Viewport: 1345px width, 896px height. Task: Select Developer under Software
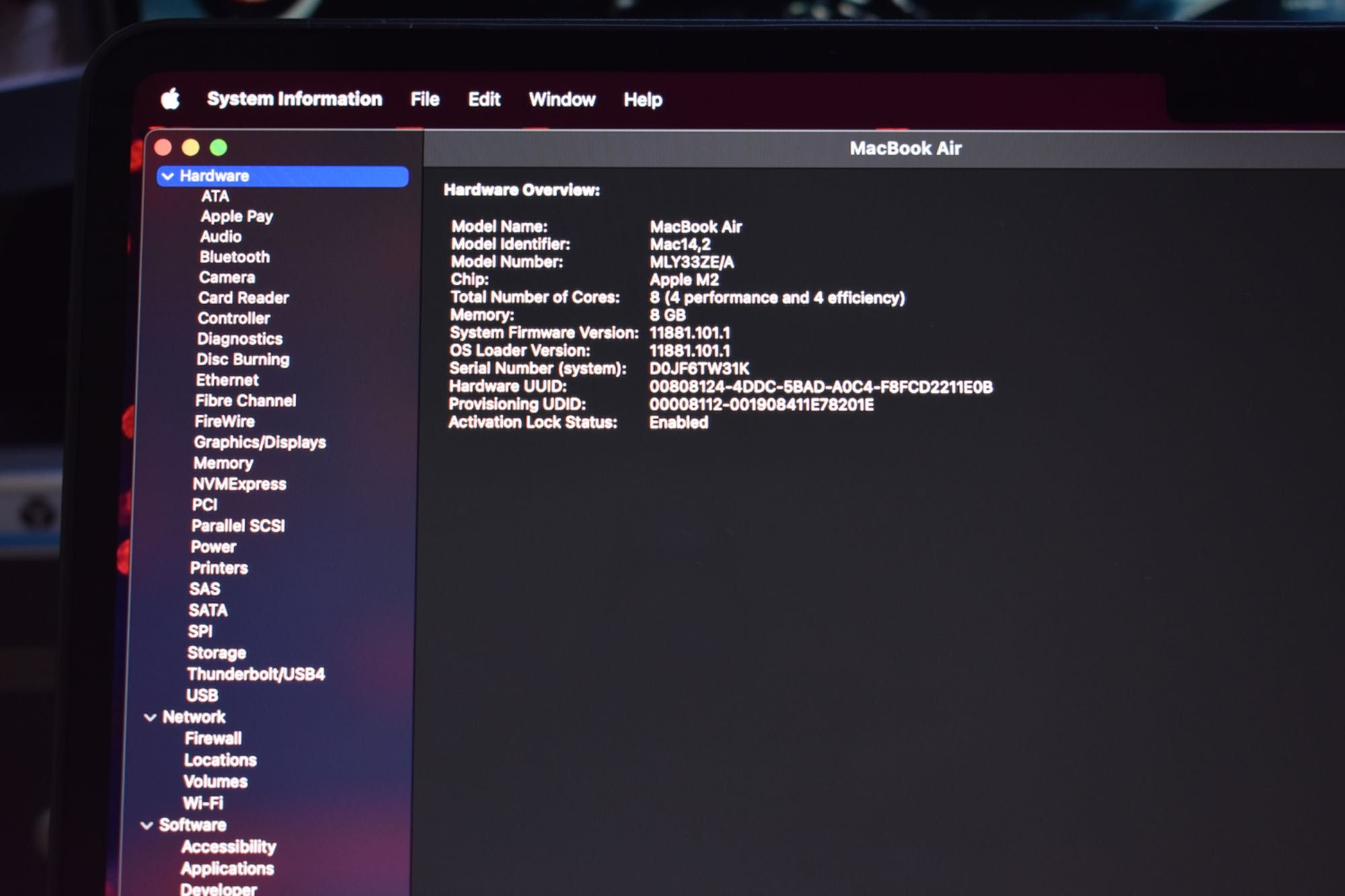(219, 889)
